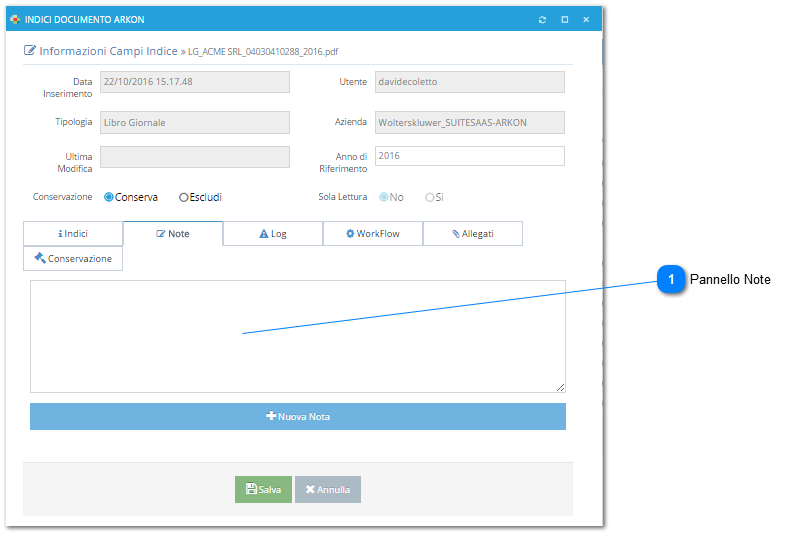
Task: Maximize the Indici Documento Arkon window
Action: pyautogui.click(x=565, y=20)
